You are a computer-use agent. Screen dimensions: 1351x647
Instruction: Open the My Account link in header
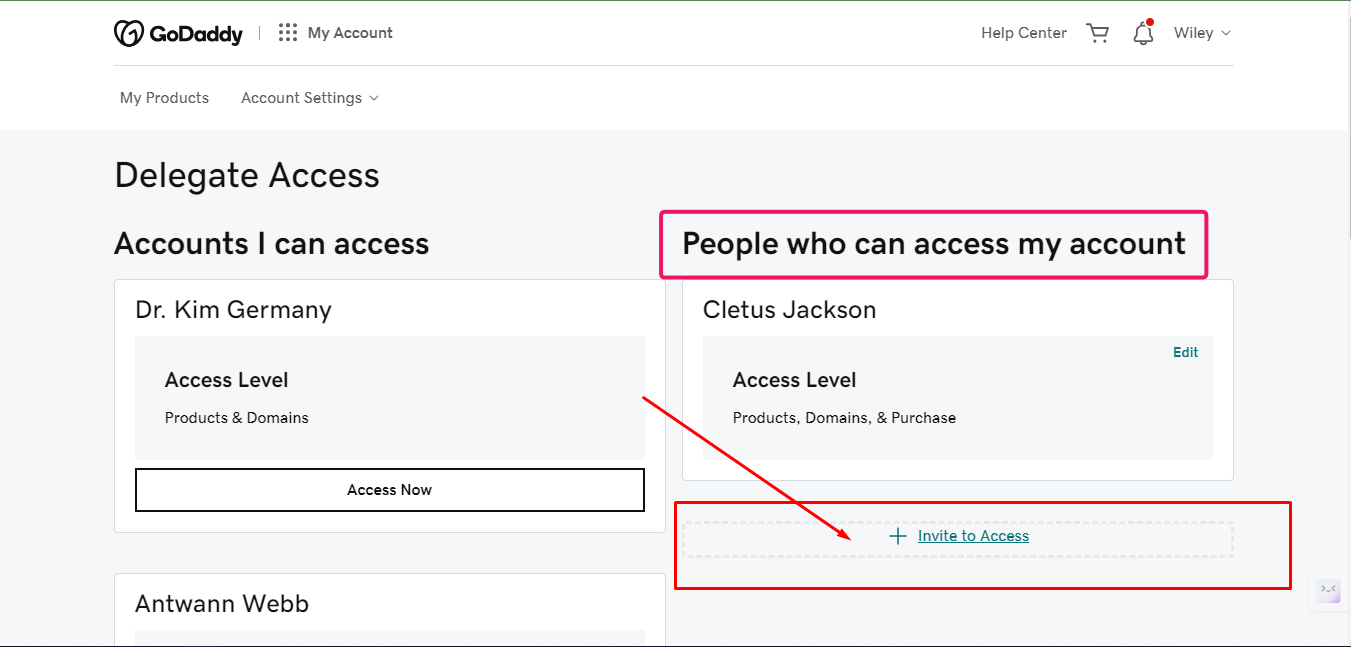(350, 33)
